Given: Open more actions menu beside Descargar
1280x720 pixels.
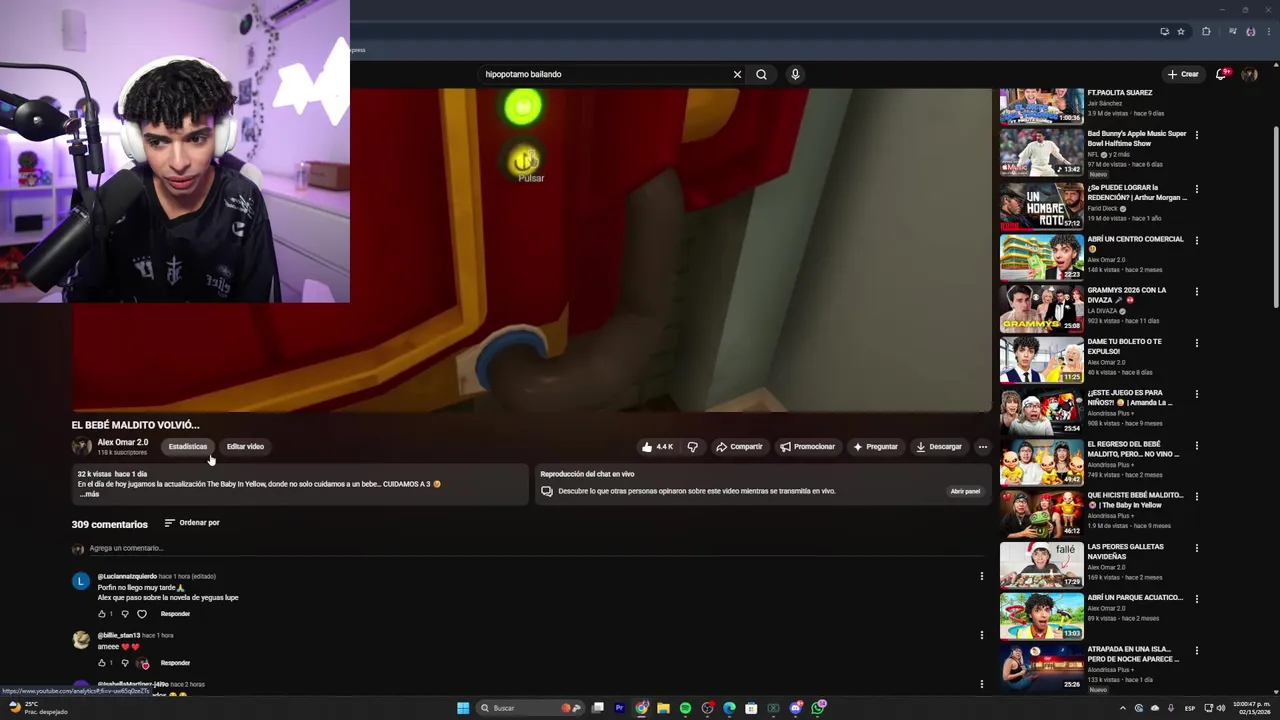Looking at the screenshot, I should 983,447.
